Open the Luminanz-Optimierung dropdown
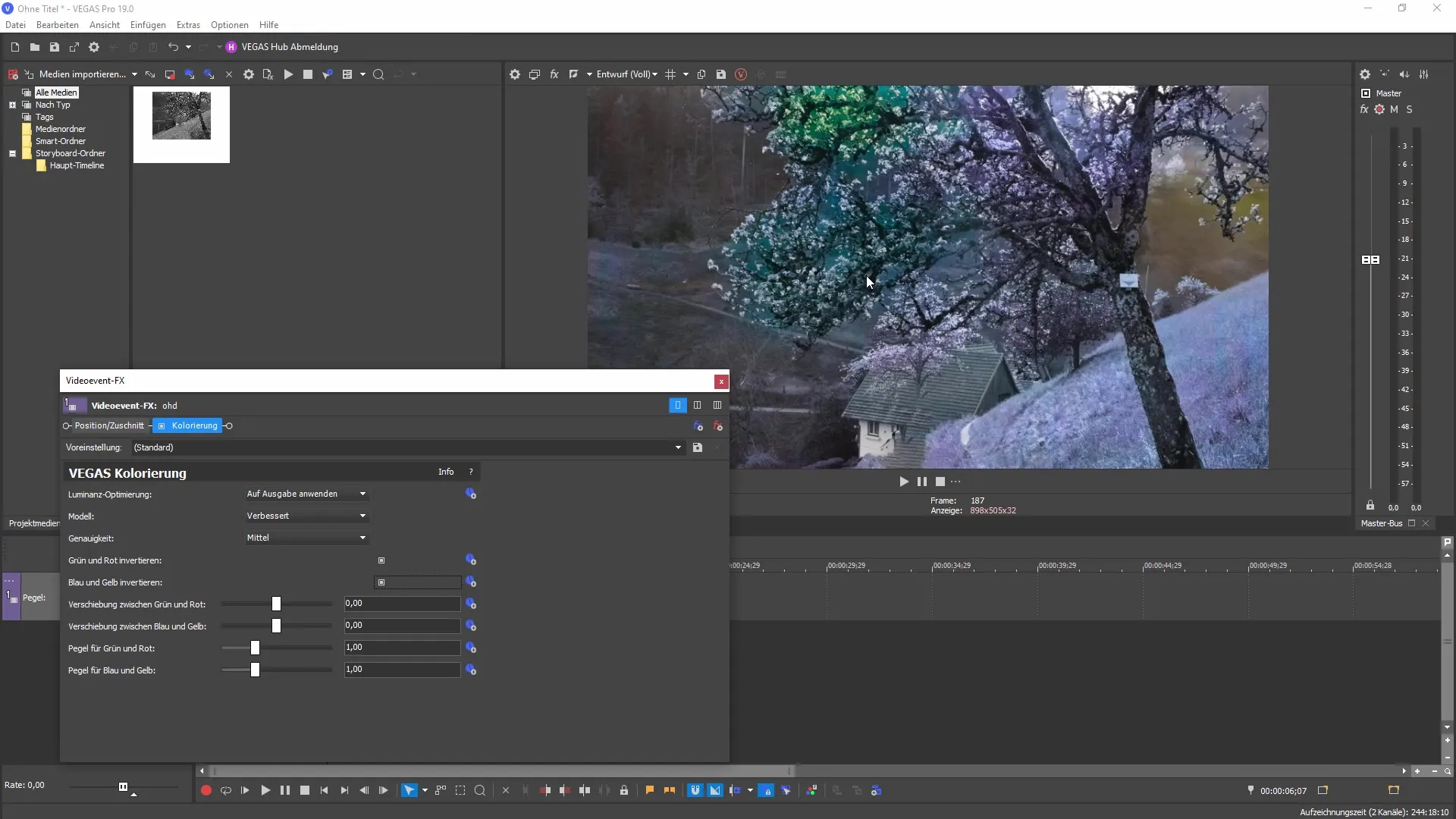1456x819 pixels. pos(307,494)
